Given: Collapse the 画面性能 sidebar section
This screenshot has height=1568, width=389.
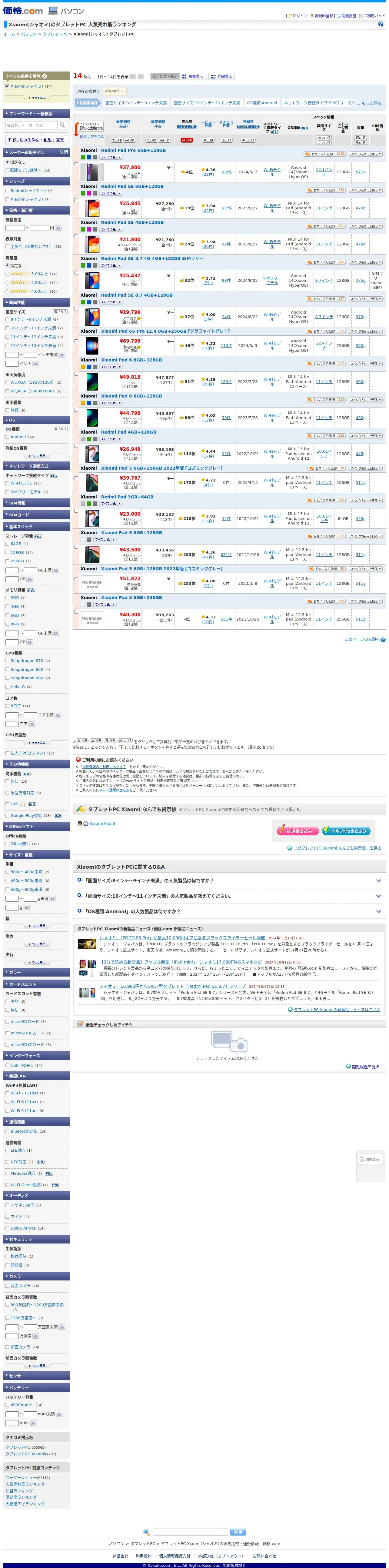Looking at the screenshot, I should pyautogui.click(x=36, y=302).
